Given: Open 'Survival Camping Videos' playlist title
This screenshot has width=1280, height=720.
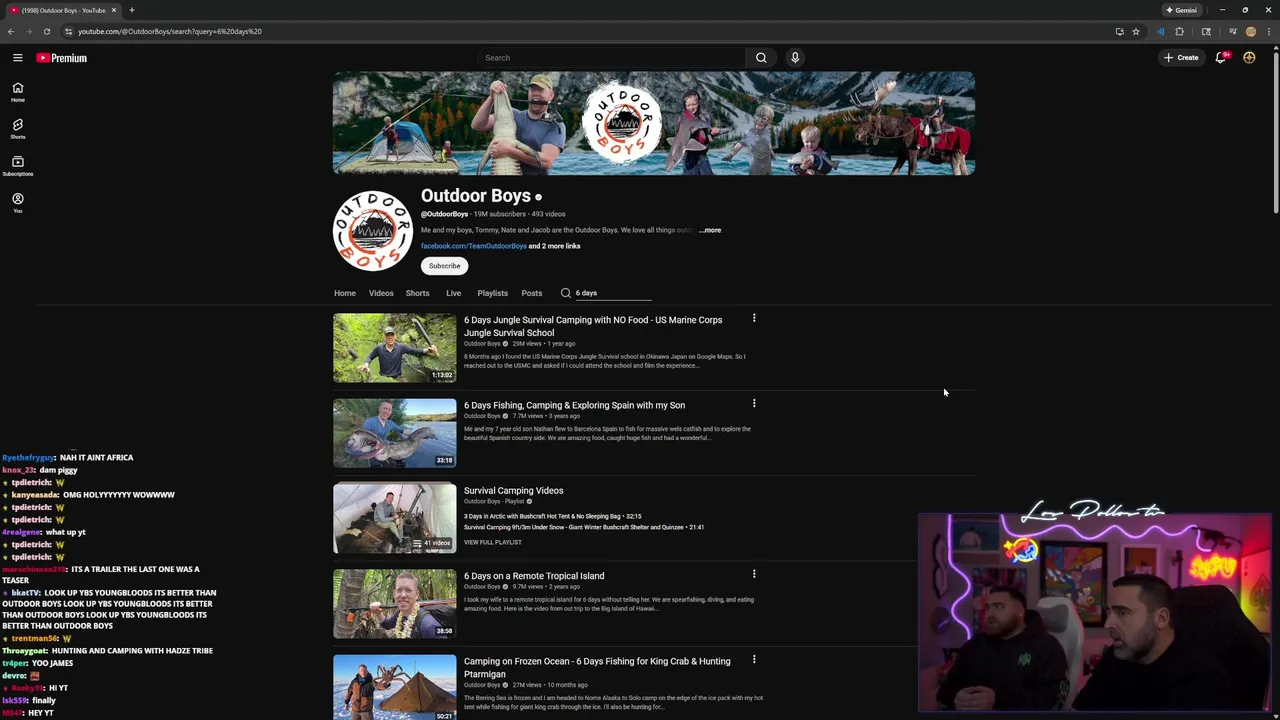Looking at the screenshot, I should (513, 491).
